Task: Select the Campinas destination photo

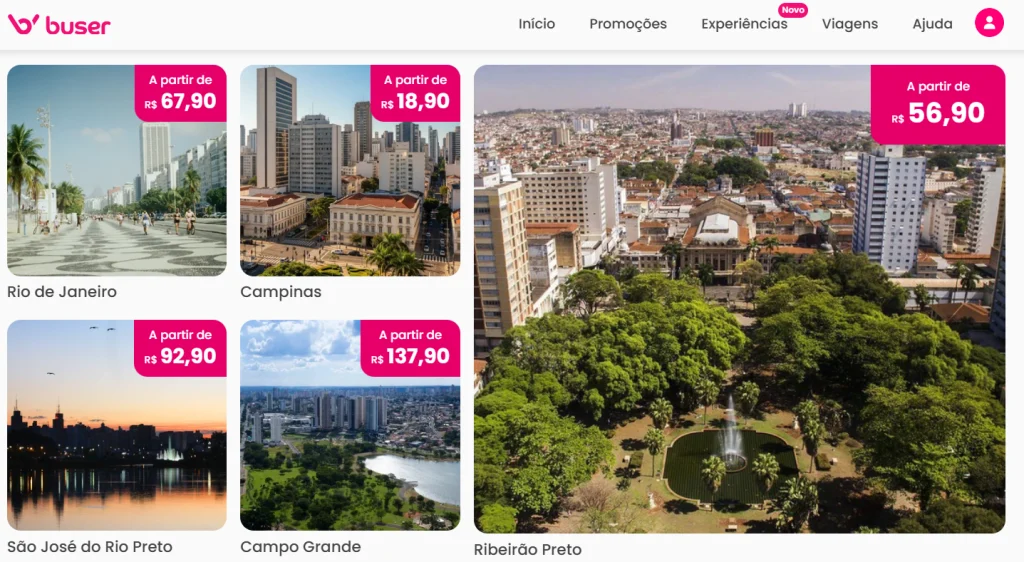Action: click(x=350, y=170)
